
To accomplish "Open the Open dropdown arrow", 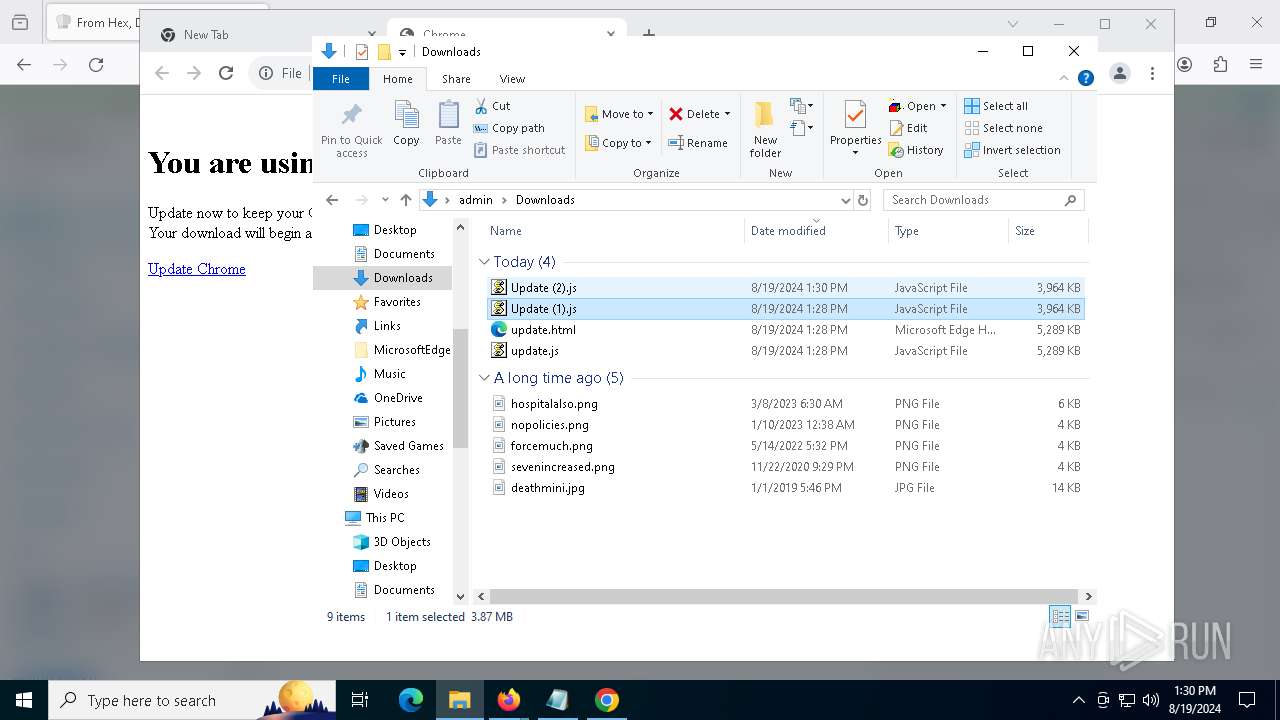I will (943, 106).
